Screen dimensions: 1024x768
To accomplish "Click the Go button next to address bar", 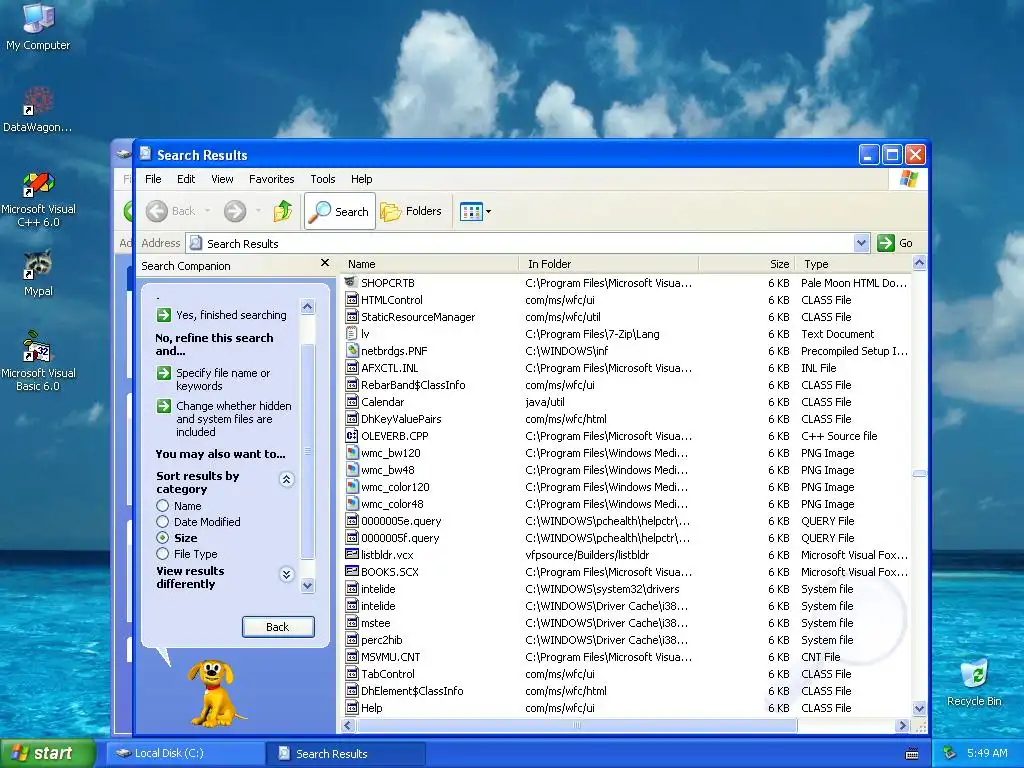I will [895, 243].
